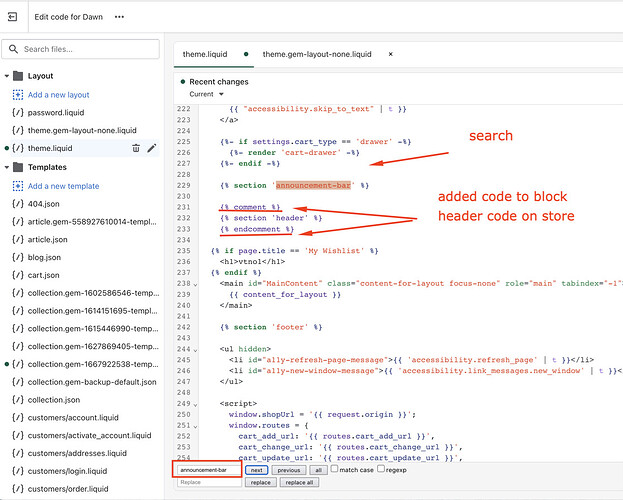Collapse the Layout folder arrow
The height and width of the screenshot is (500, 623).
[x=6, y=76]
